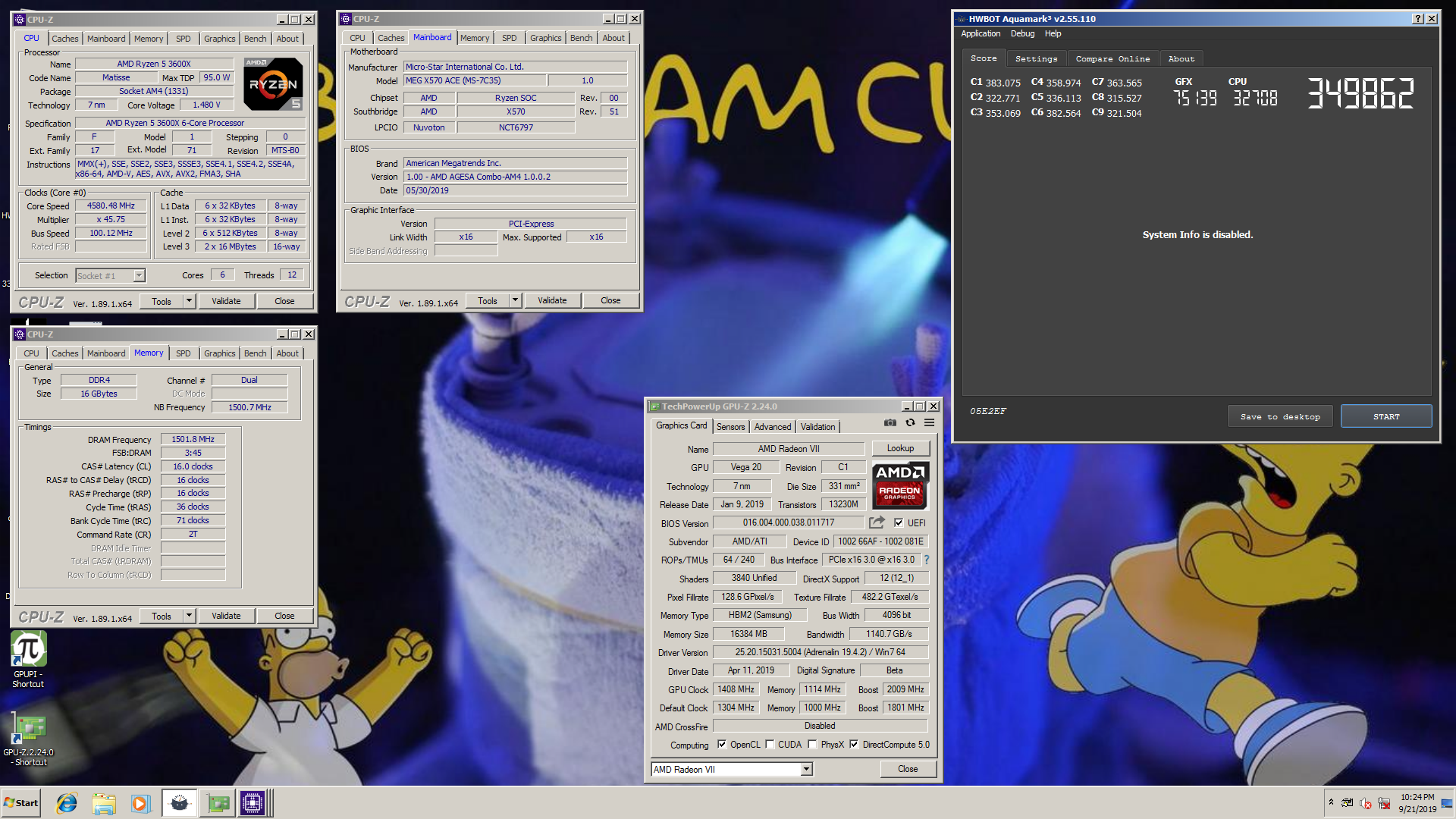Open GPU-Z hamburger menu
Image resolution: width=1456 pixels, height=819 pixels.
929,423
